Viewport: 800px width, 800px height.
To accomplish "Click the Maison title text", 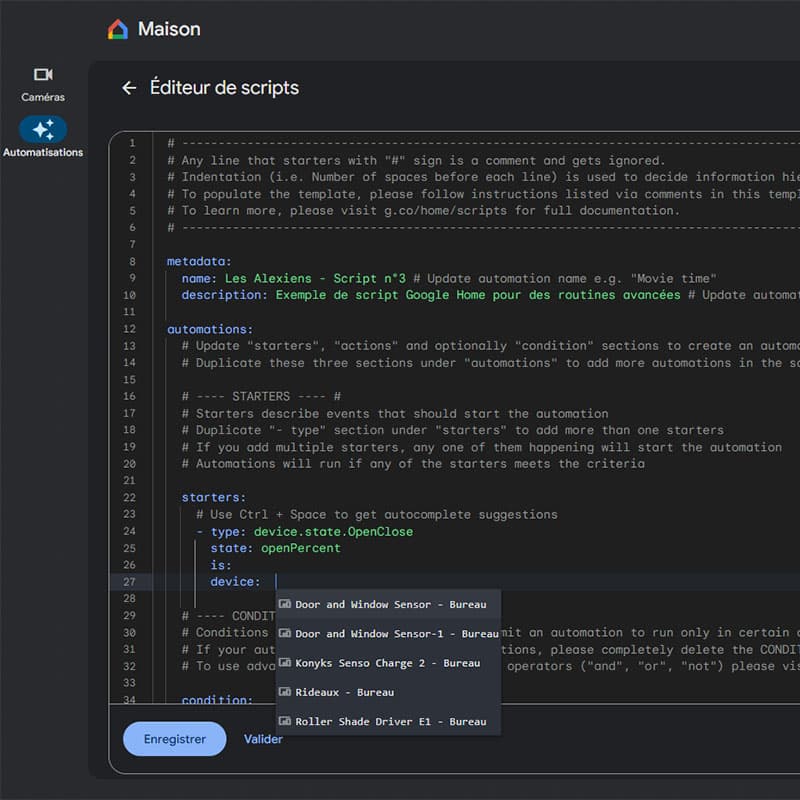I will tap(169, 29).
